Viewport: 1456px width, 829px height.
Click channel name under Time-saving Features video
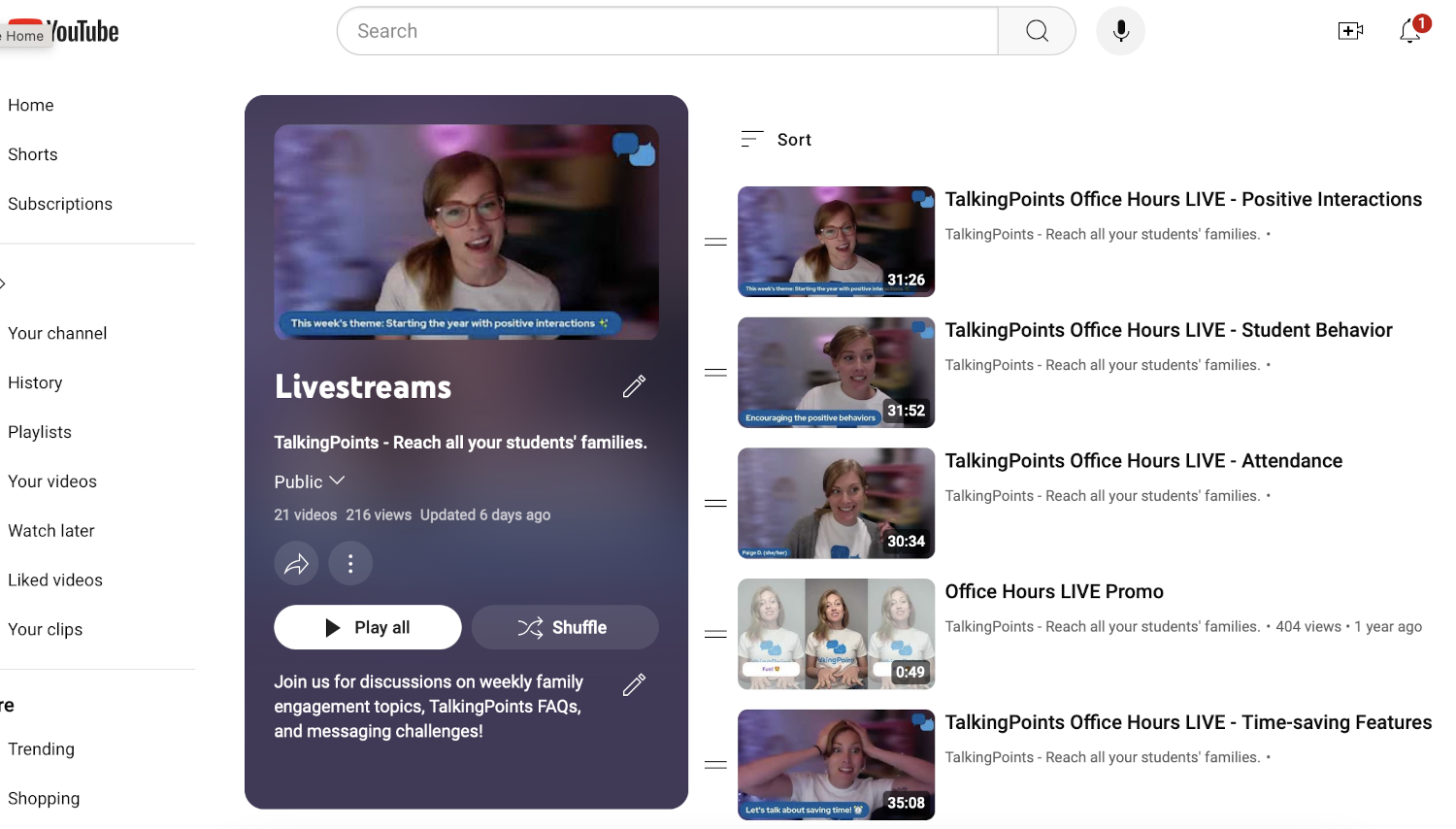tap(1103, 757)
